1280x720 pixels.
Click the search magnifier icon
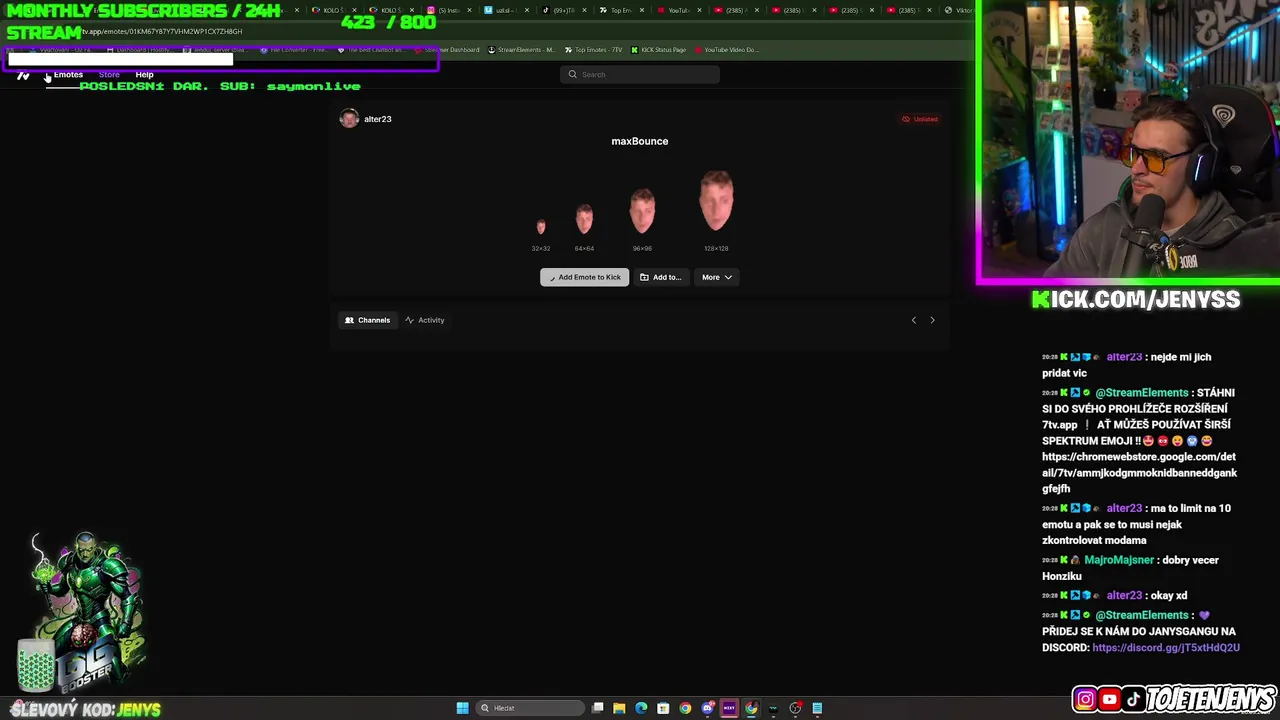pyautogui.click(x=573, y=74)
